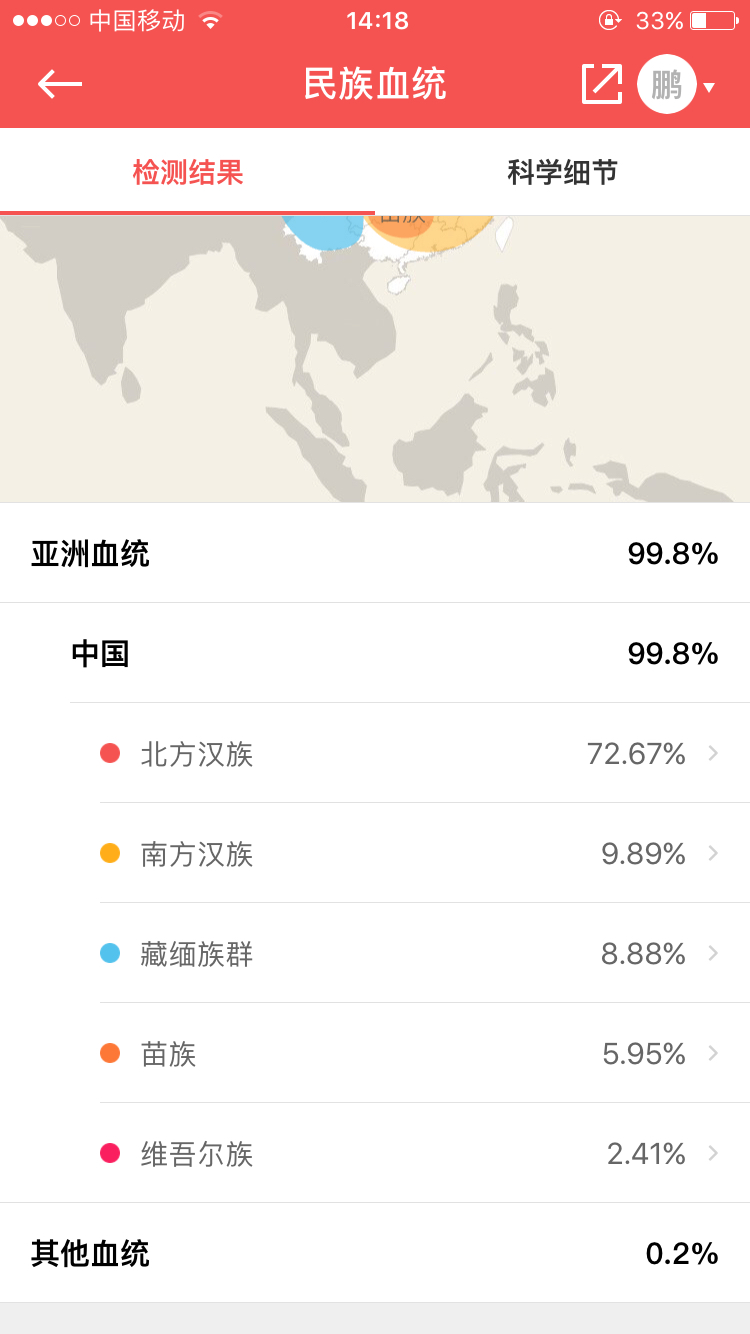The image size is (750, 1334).
Task: Open 维吾尔族 details chevron
Action: (713, 1153)
